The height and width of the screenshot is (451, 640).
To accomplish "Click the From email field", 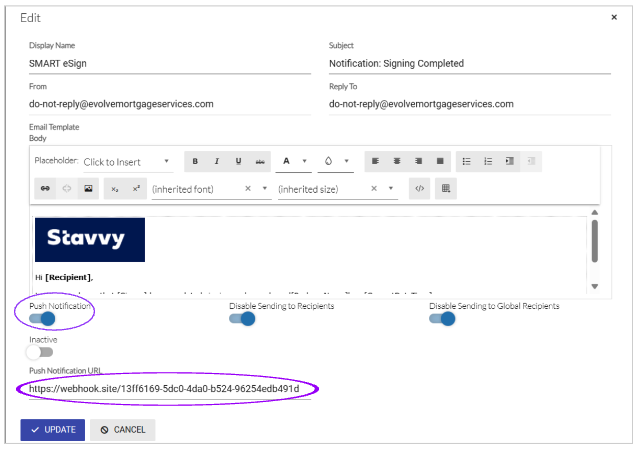I will 170,104.
